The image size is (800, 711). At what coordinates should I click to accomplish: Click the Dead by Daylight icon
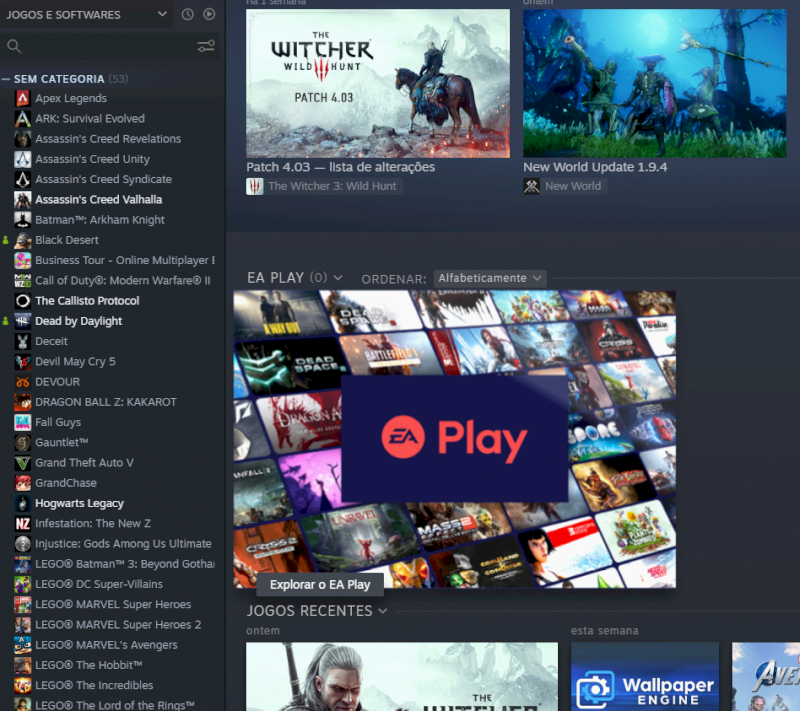[22, 321]
